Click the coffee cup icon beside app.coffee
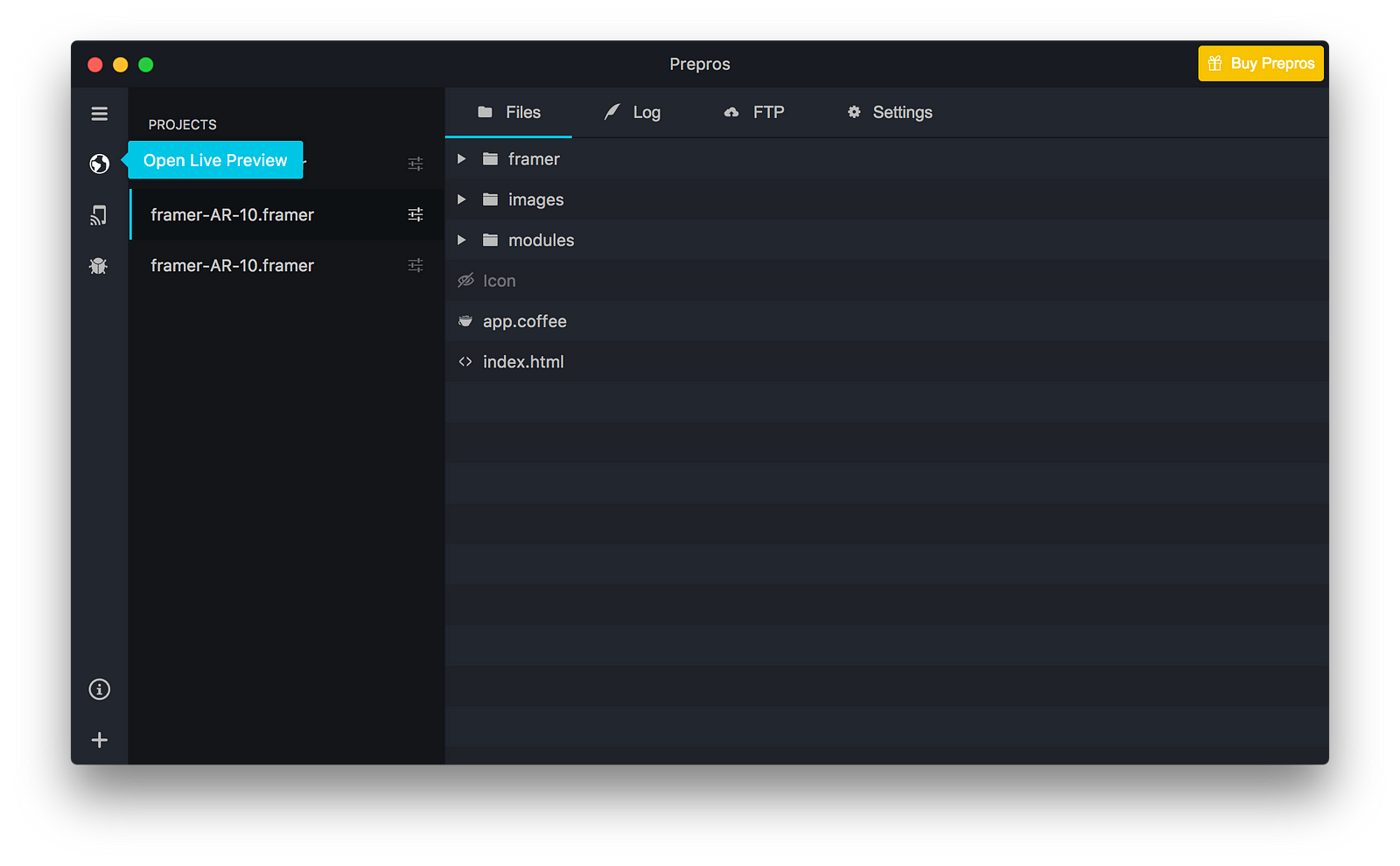Image resolution: width=1400 pixels, height=866 pixels. [465, 321]
